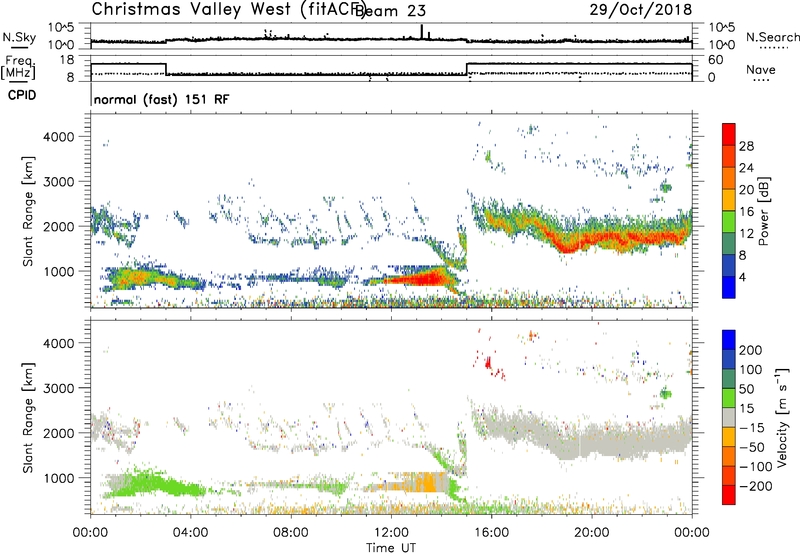Click the '16:00' time tick label
The image size is (800, 554).
click(491, 533)
